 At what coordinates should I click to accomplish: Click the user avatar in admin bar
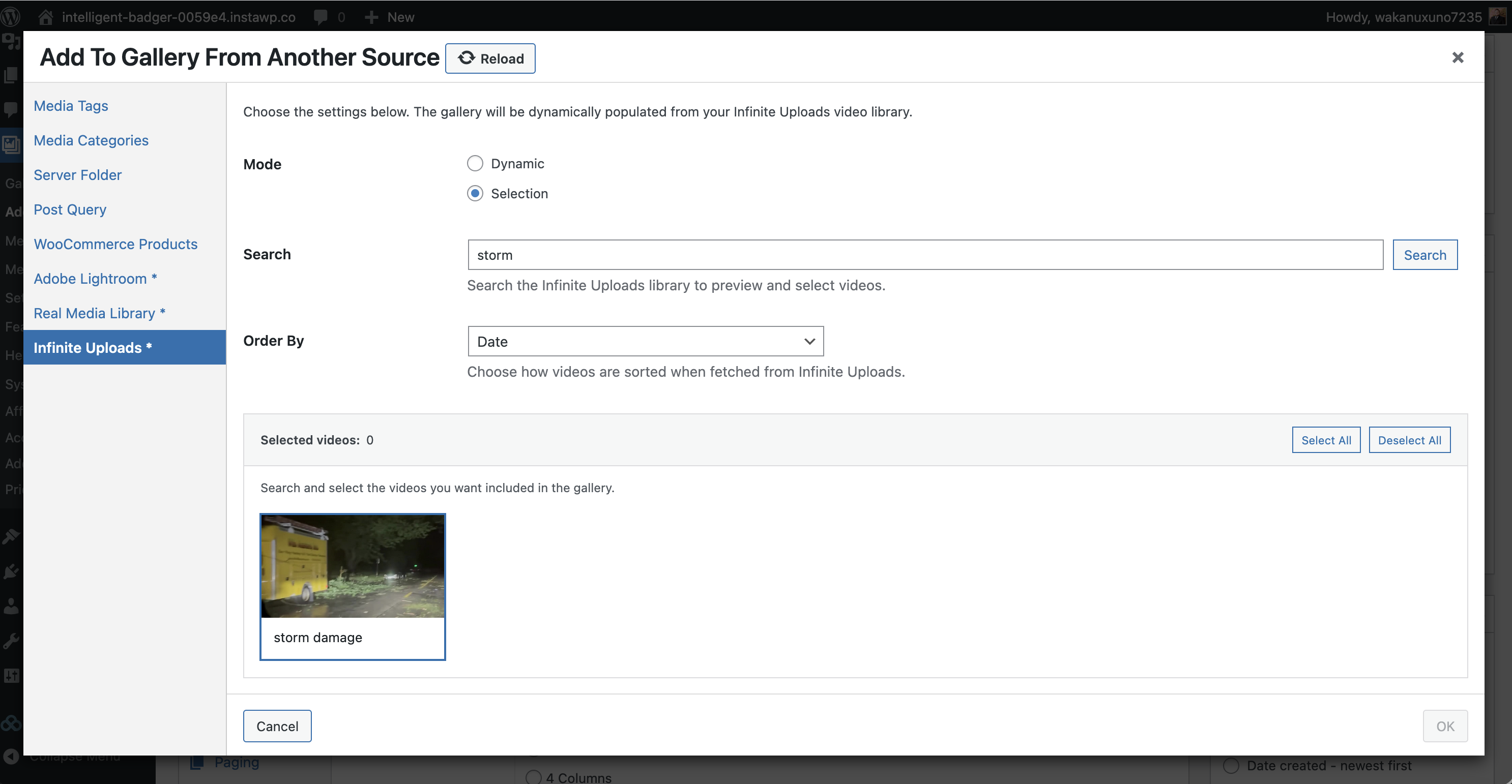click(x=1497, y=16)
